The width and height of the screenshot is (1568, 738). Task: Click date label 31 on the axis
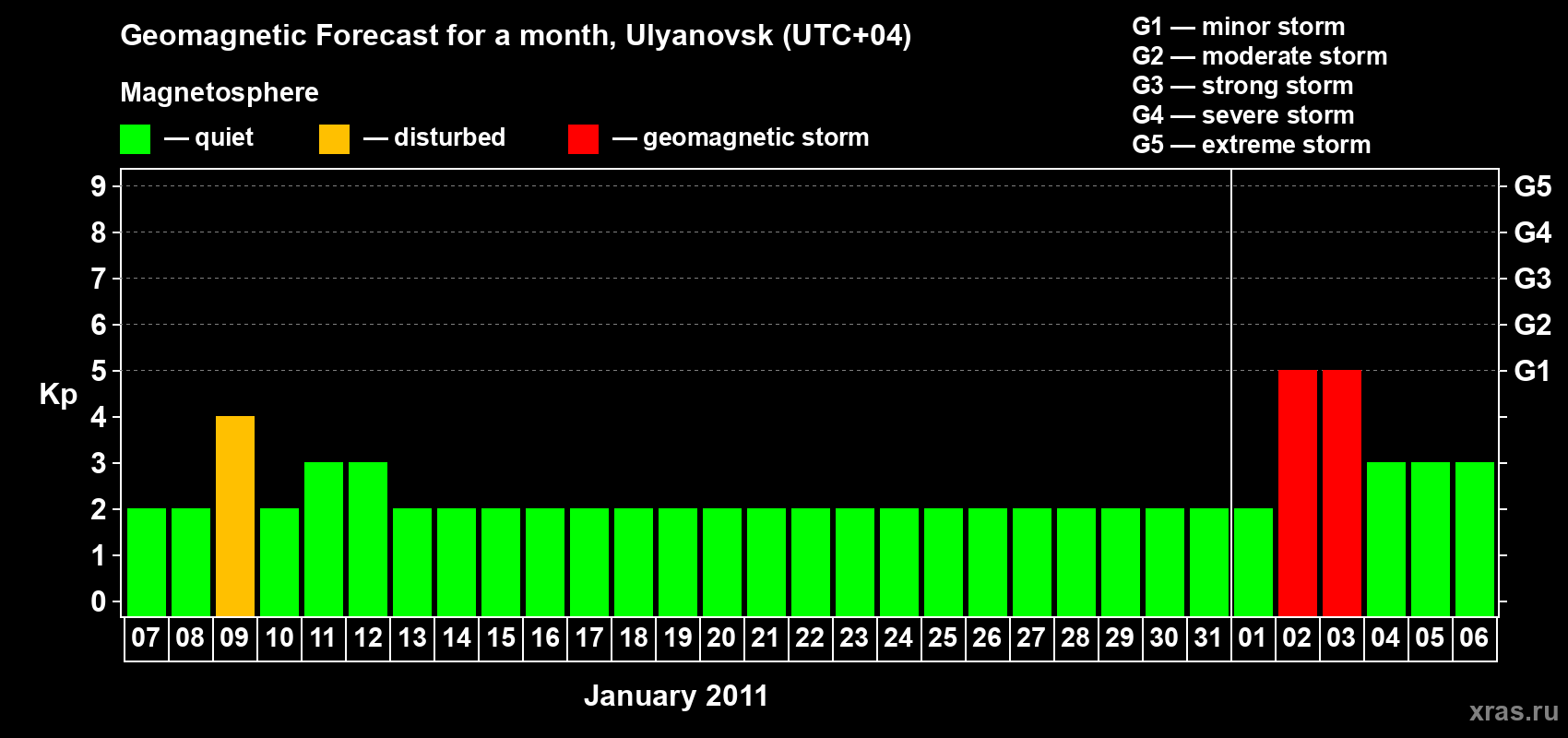1208,638
